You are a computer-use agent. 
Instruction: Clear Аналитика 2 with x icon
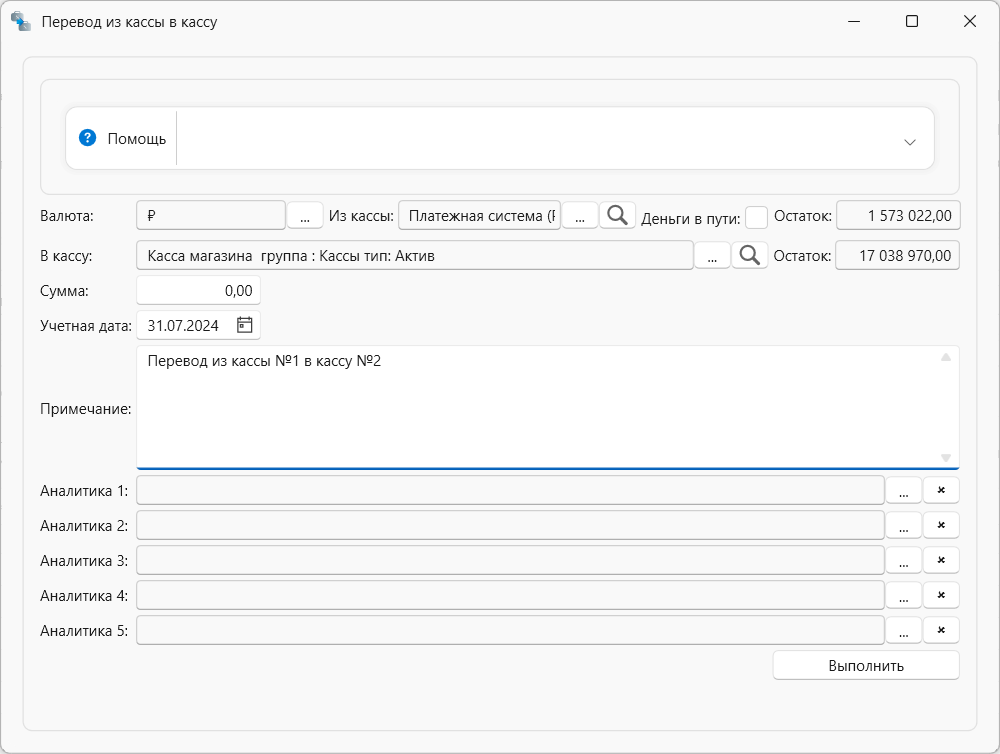(941, 526)
